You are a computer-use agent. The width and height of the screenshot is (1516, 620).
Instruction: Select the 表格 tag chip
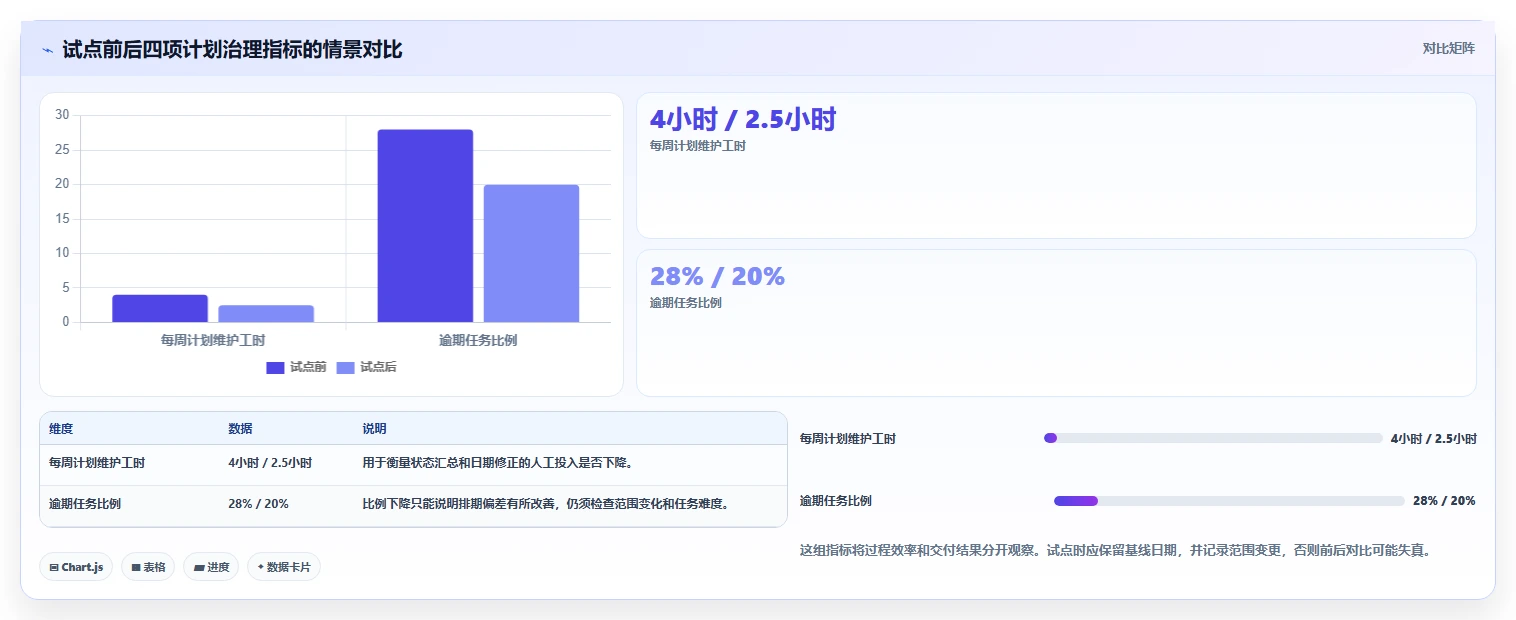(148, 567)
